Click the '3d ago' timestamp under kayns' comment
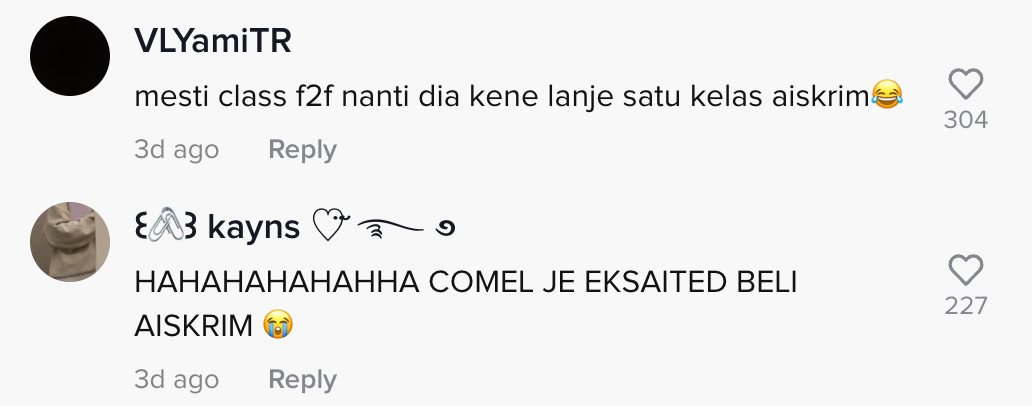The image size is (1032, 406). tap(176, 380)
